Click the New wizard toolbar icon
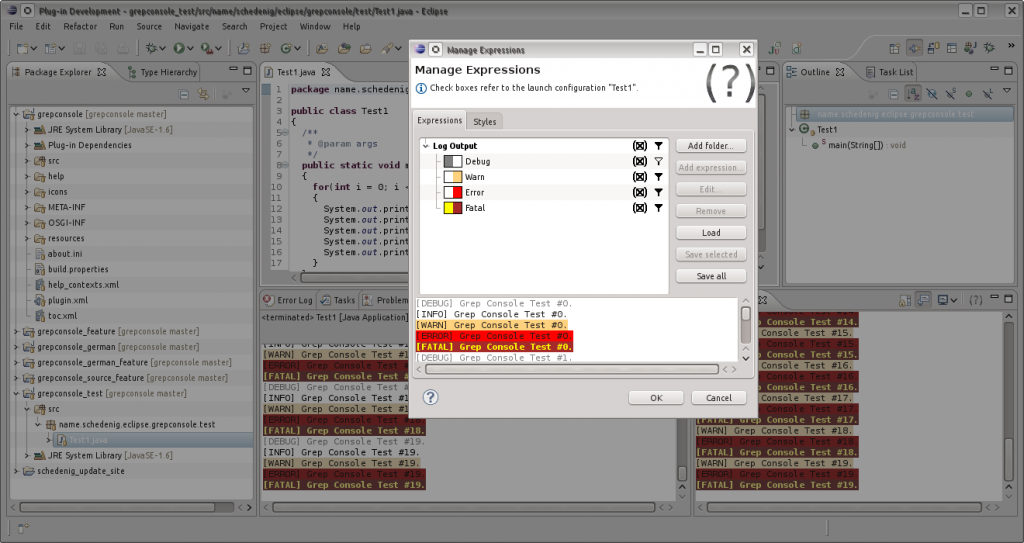Screen dimensions: 1024x543 pyautogui.click(x=23, y=48)
